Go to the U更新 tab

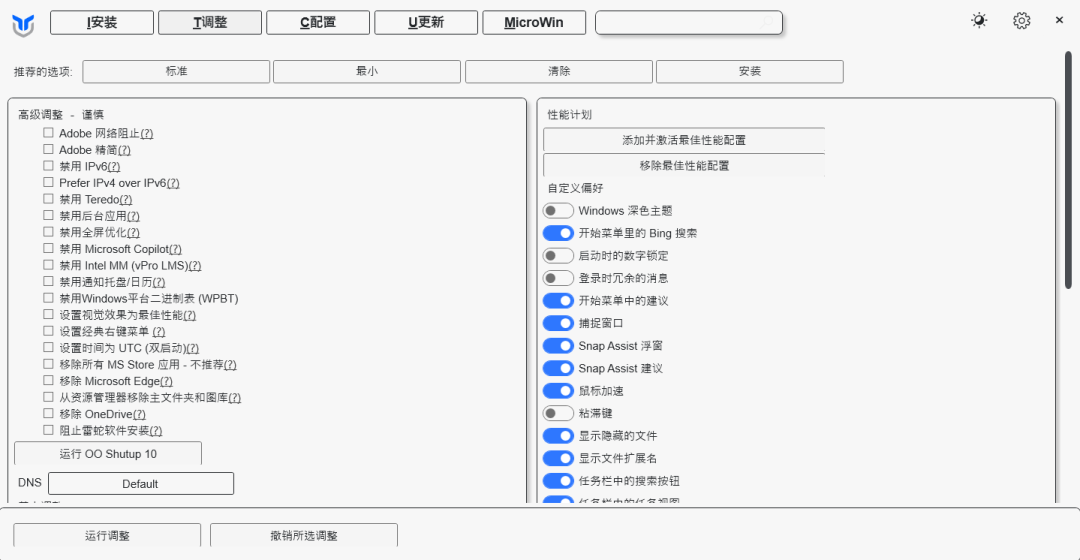coord(426,22)
